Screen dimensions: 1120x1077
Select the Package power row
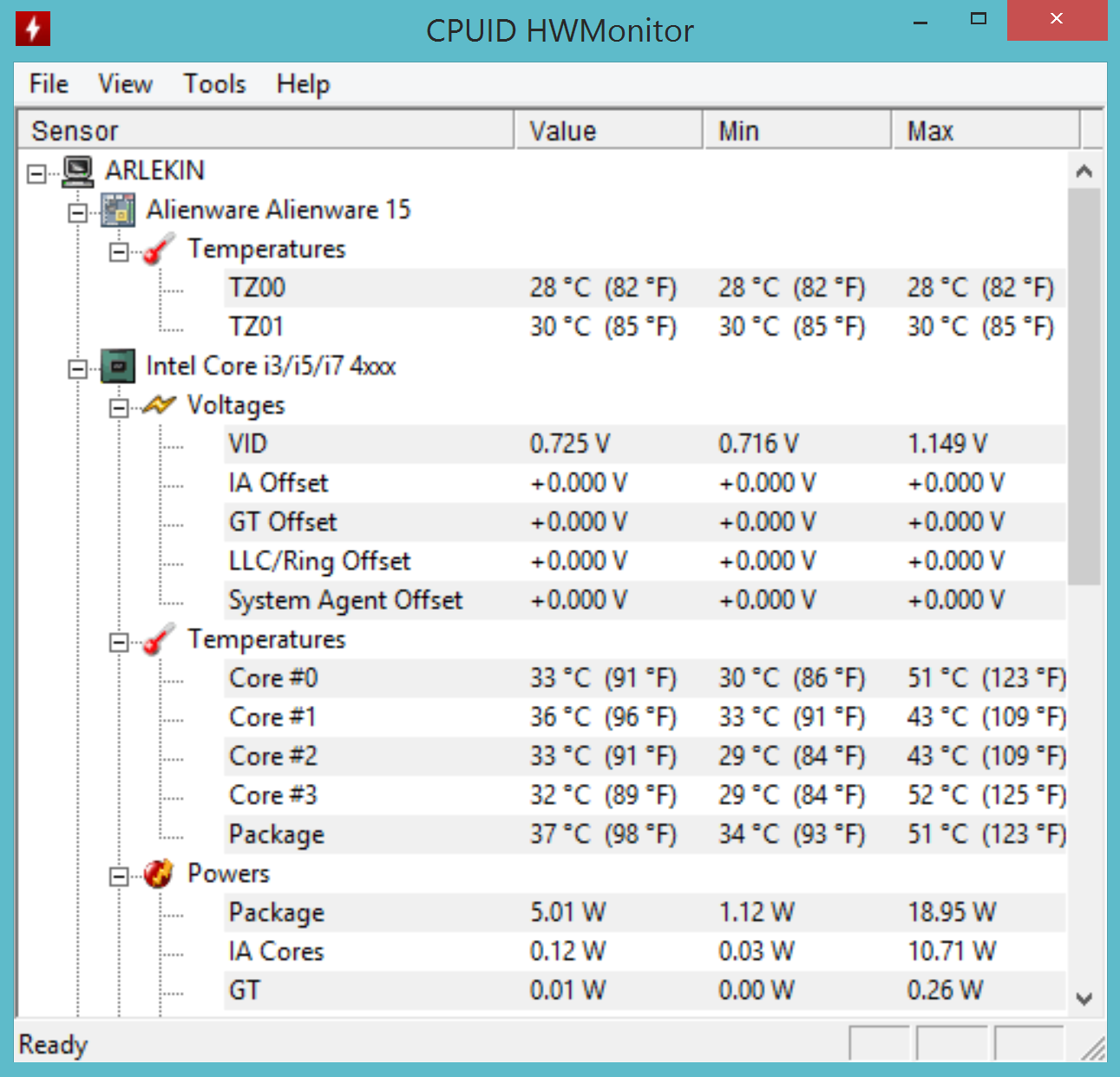pyautogui.click(x=645, y=912)
